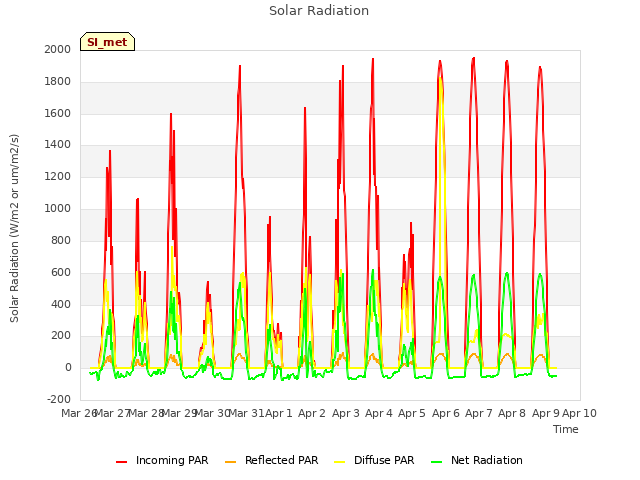Screen dimensions: 640x480
Task: Click the yellow Diffuse PAR legend swatch
Action: coord(340,462)
